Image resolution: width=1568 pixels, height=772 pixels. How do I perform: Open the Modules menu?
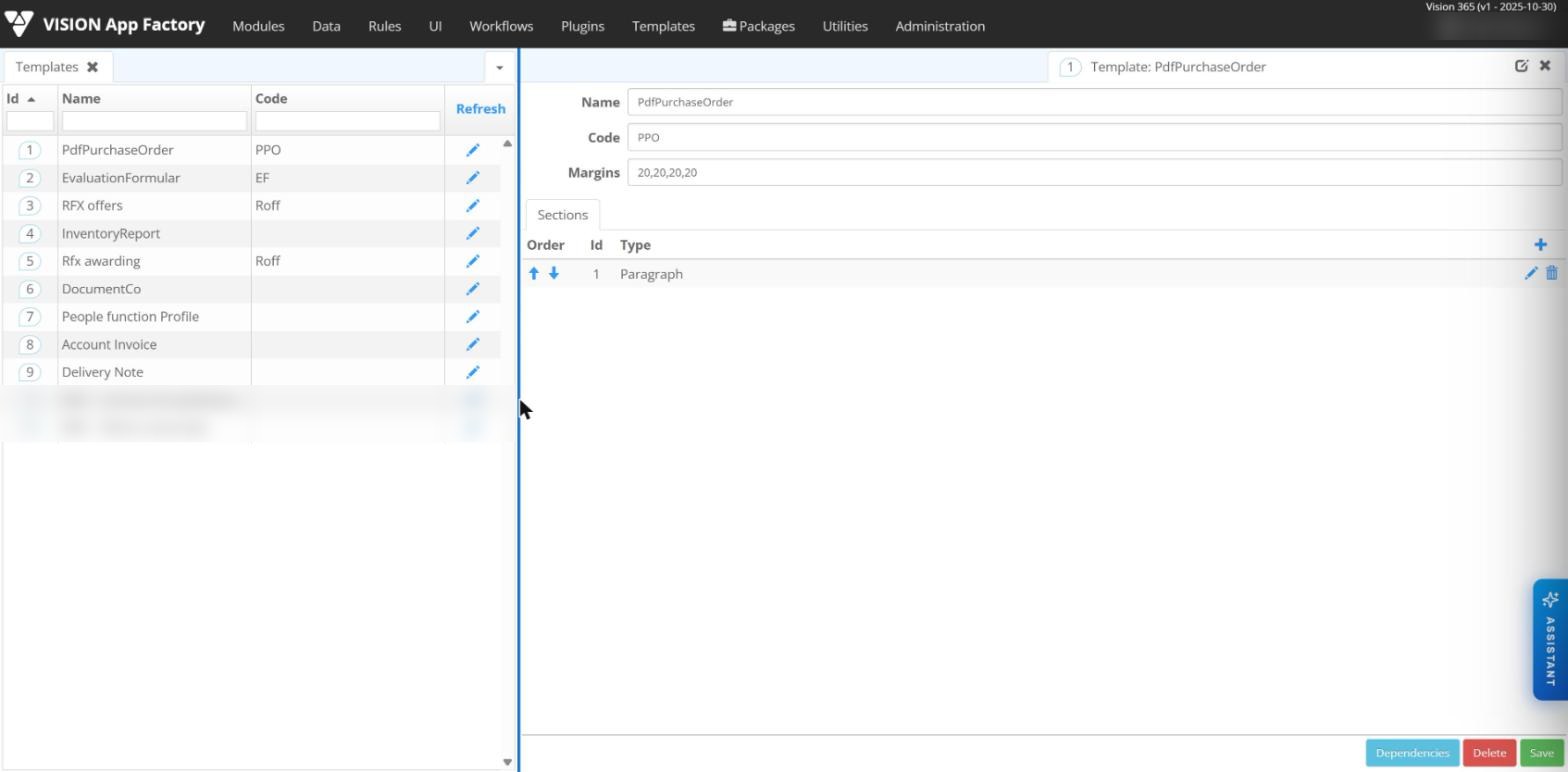(x=258, y=26)
